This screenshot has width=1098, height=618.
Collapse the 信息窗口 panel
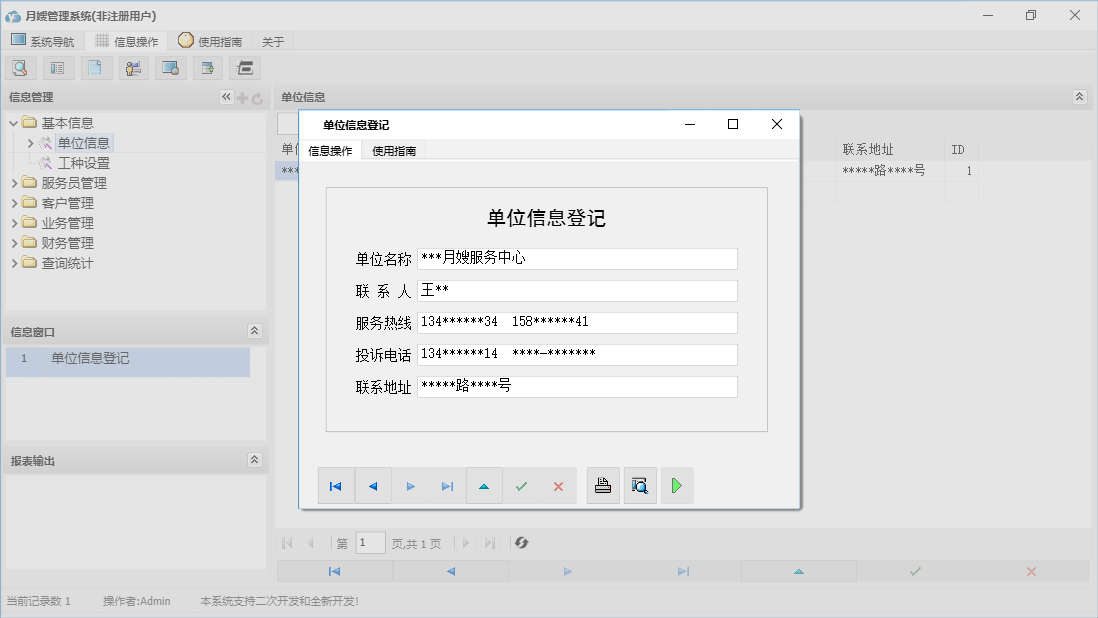pos(255,330)
